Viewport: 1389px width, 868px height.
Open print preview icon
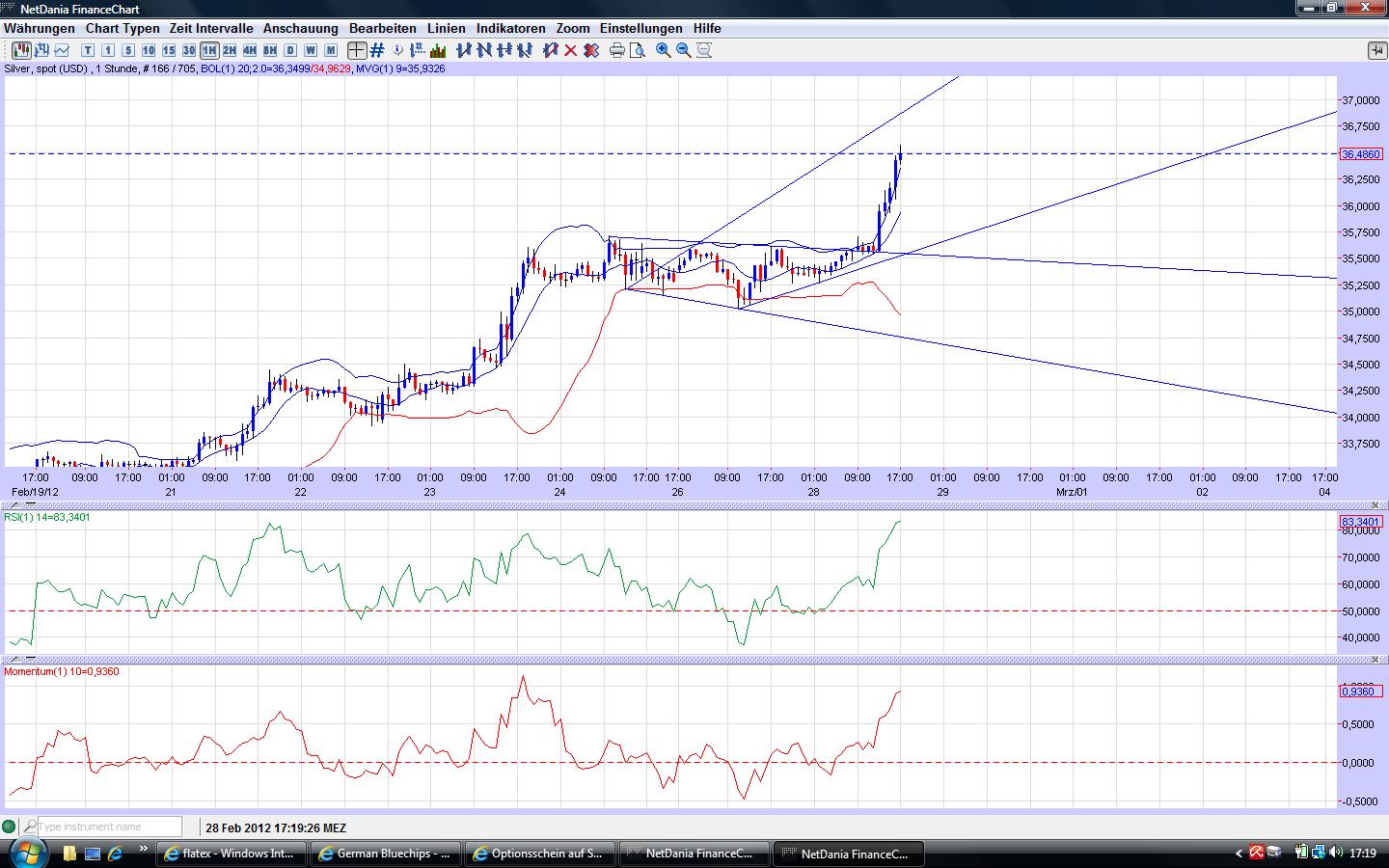638,50
